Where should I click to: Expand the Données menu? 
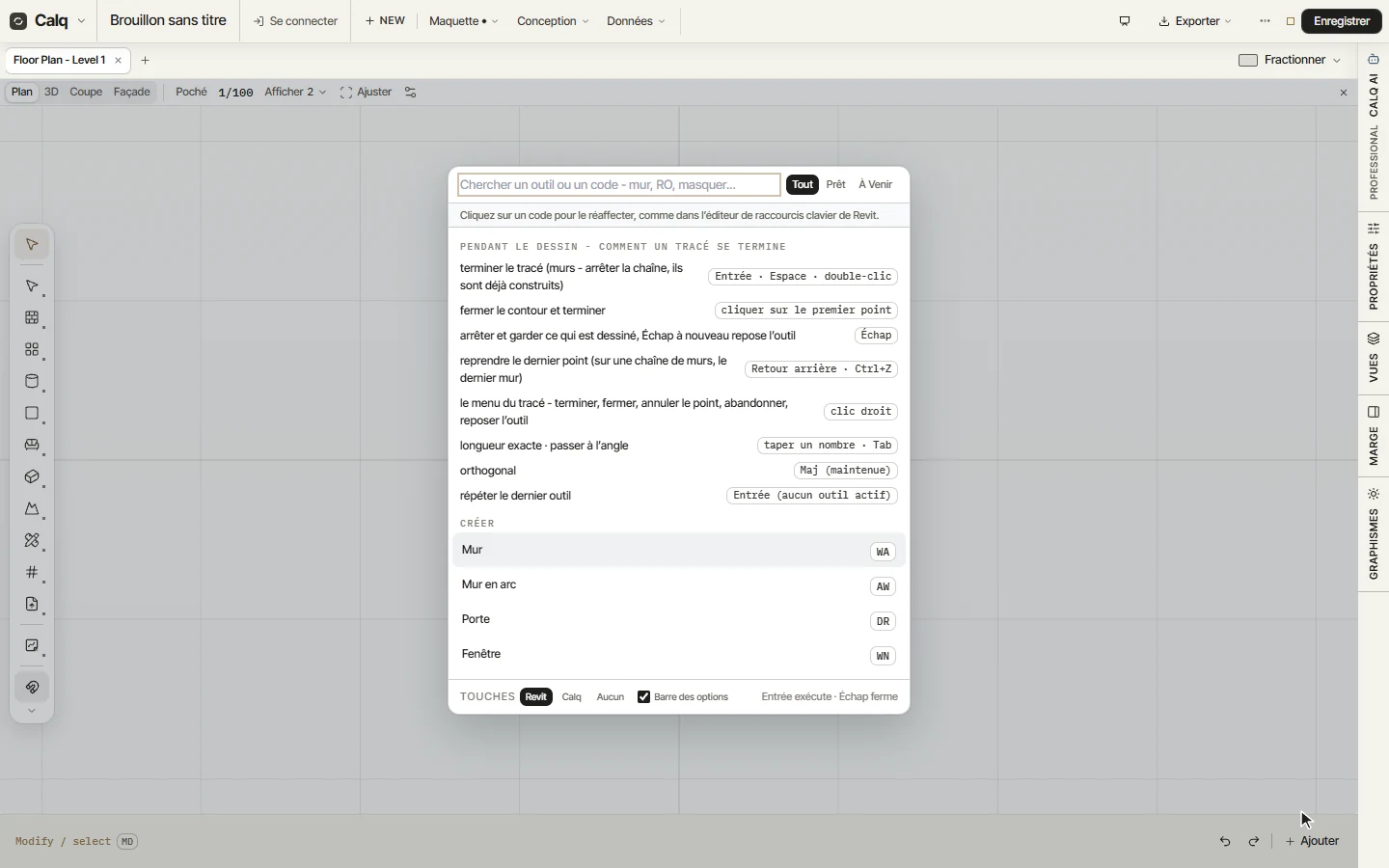(636, 21)
